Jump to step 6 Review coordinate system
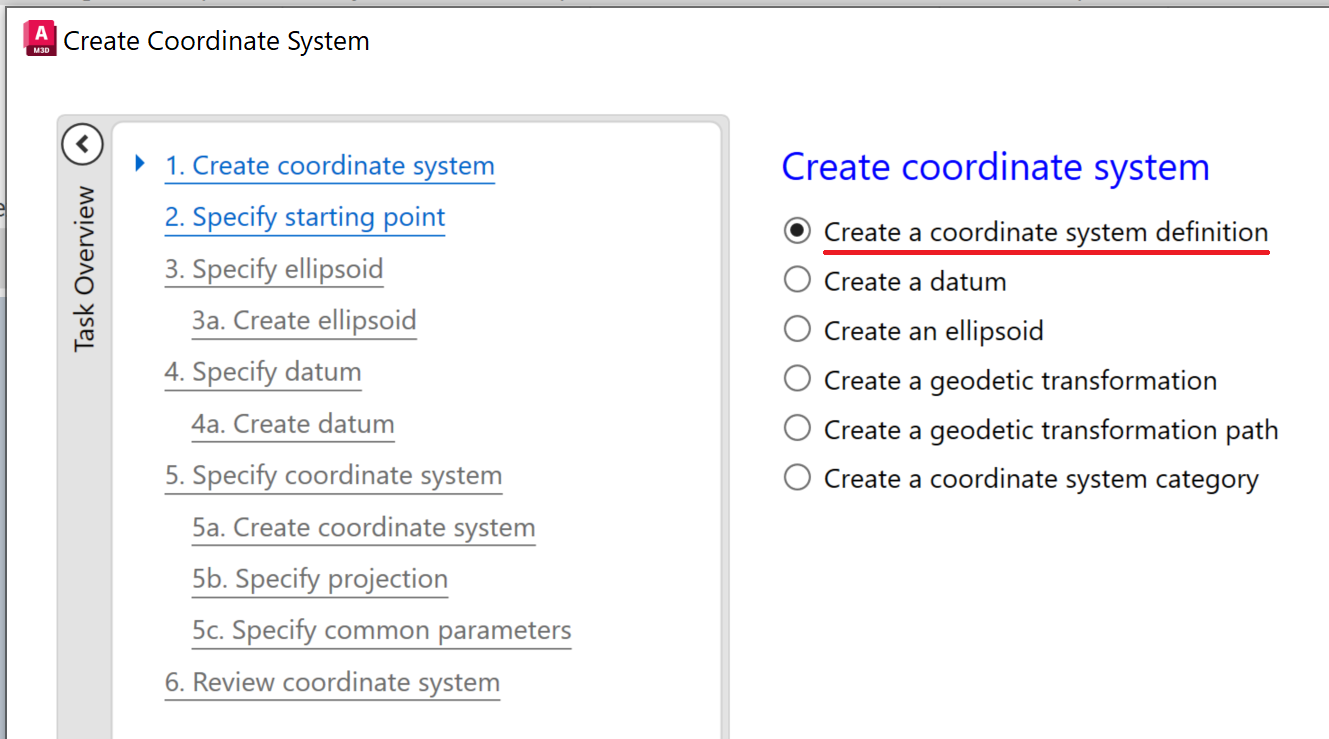Screen dimensions: 1329x739 tap(332, 683)
